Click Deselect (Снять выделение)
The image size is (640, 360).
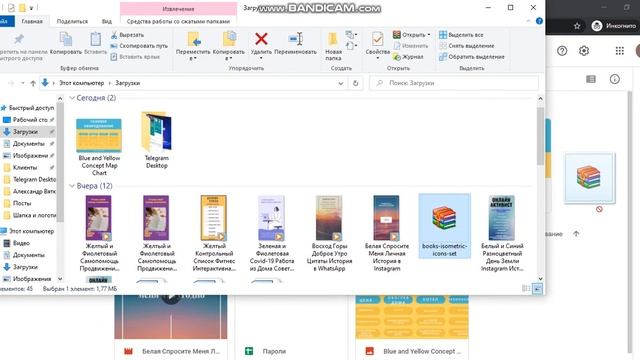(467, 46)
